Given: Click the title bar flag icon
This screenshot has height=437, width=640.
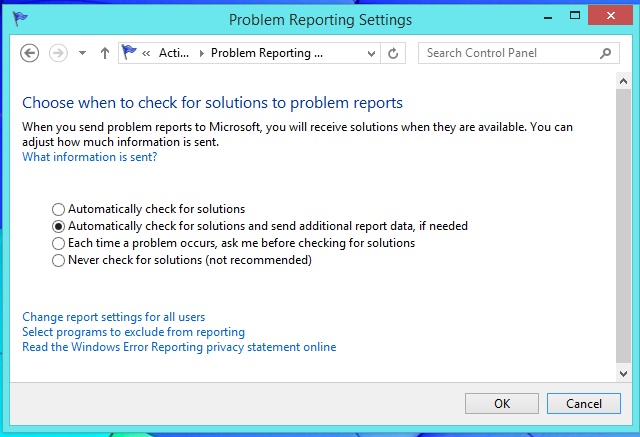Looking at the screenshot, I should [17, 18].
